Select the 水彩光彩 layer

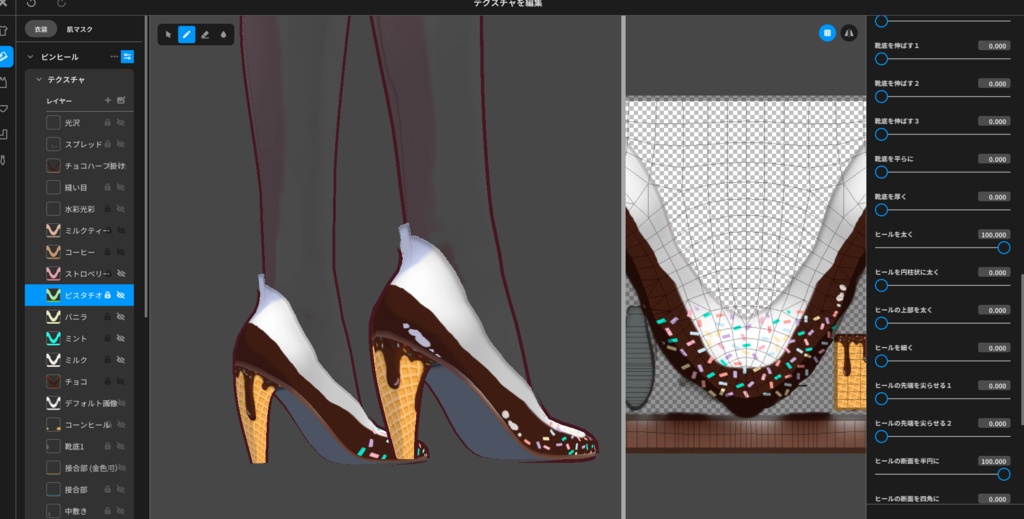click(x=79, y=209)
